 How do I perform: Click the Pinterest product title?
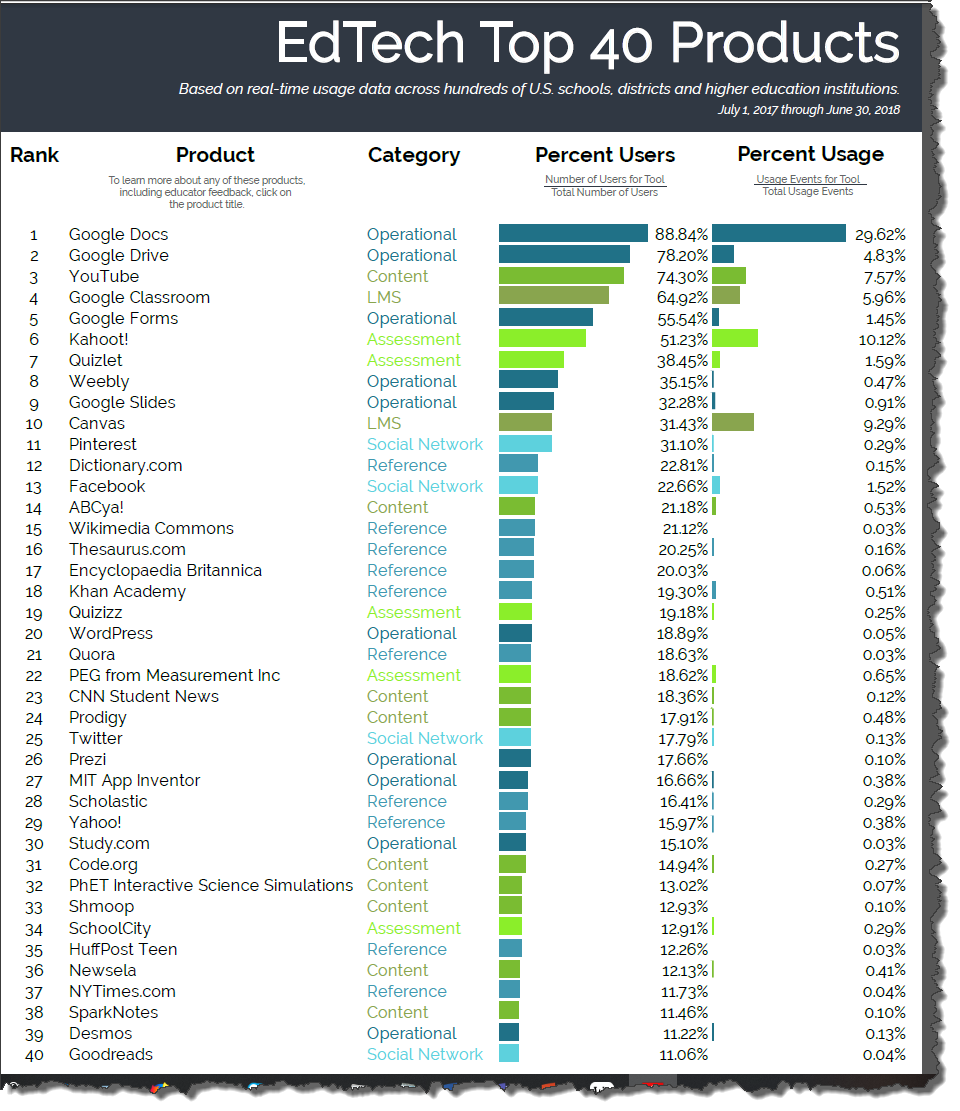[x=102, y=444]
